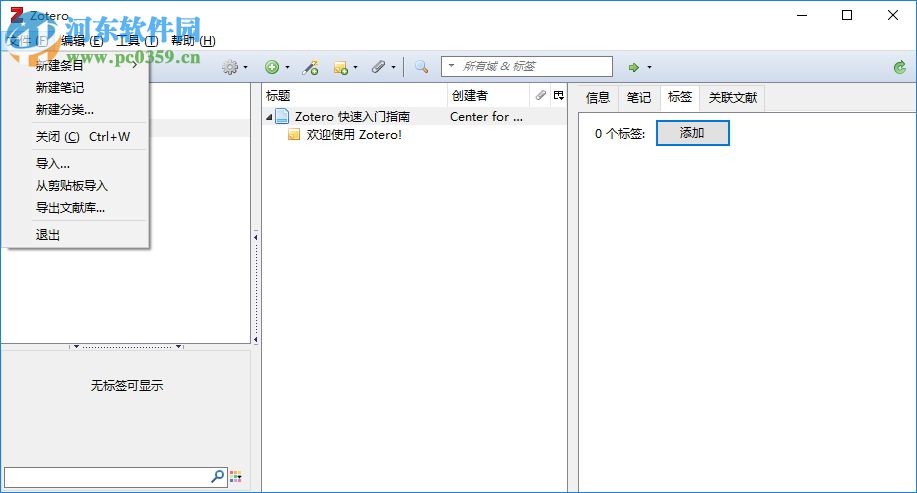Open the 帮助 (H) menu
The height and width of the screenshot is (493, 917).
193,41
